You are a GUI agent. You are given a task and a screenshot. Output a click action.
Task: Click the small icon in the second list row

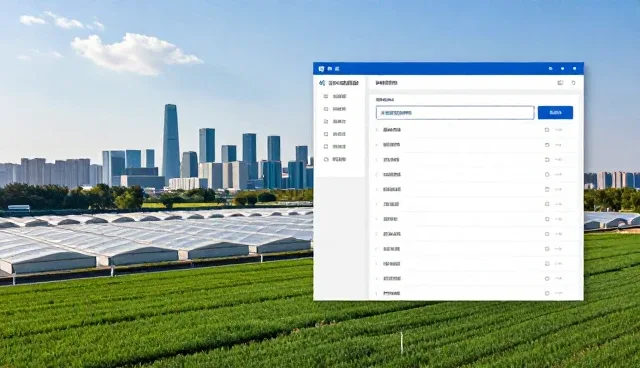(547, 145)
